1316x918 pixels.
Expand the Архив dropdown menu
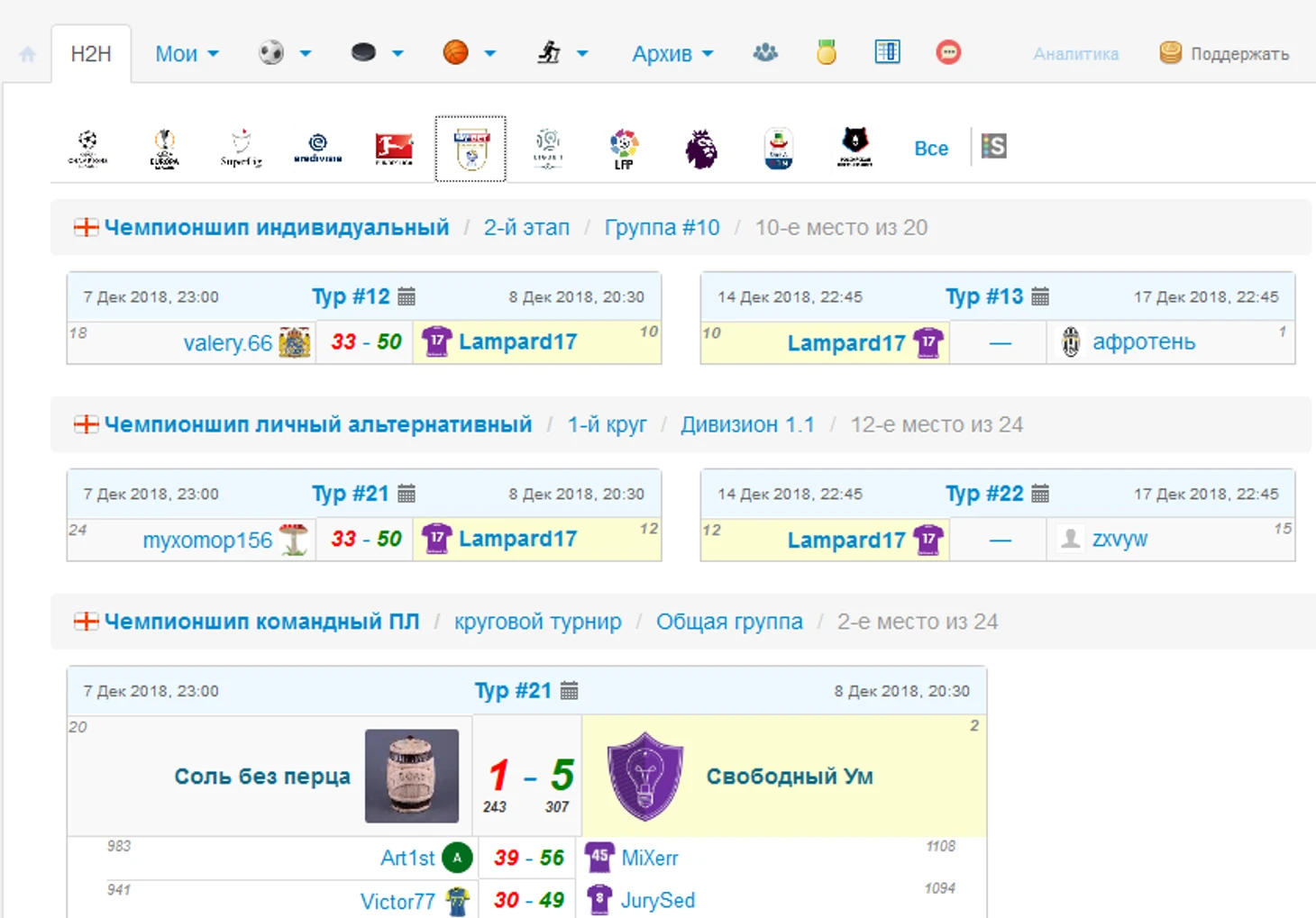tap(672, 54)
